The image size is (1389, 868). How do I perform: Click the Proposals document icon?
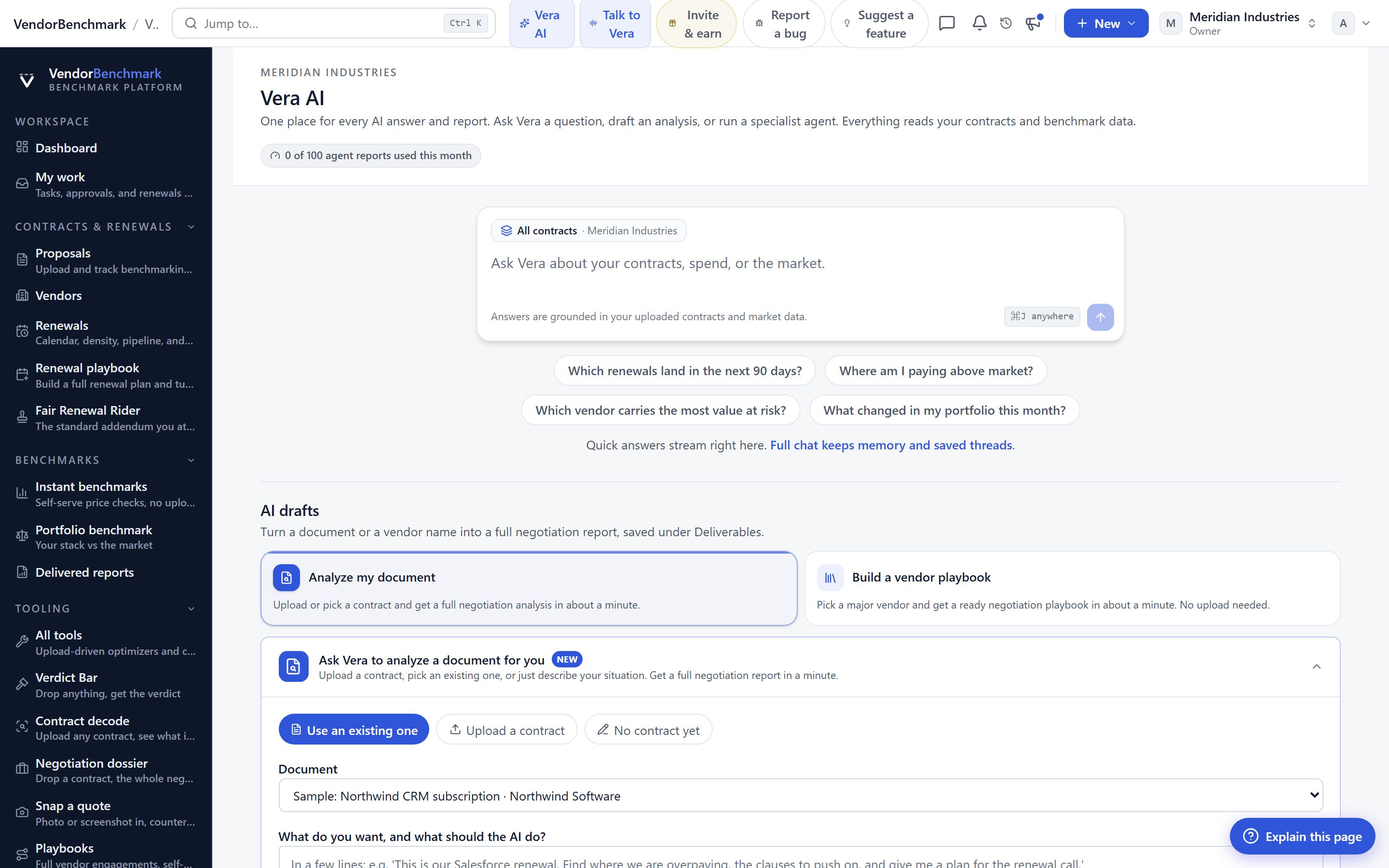pyautogui.click(x=22, y=260)
